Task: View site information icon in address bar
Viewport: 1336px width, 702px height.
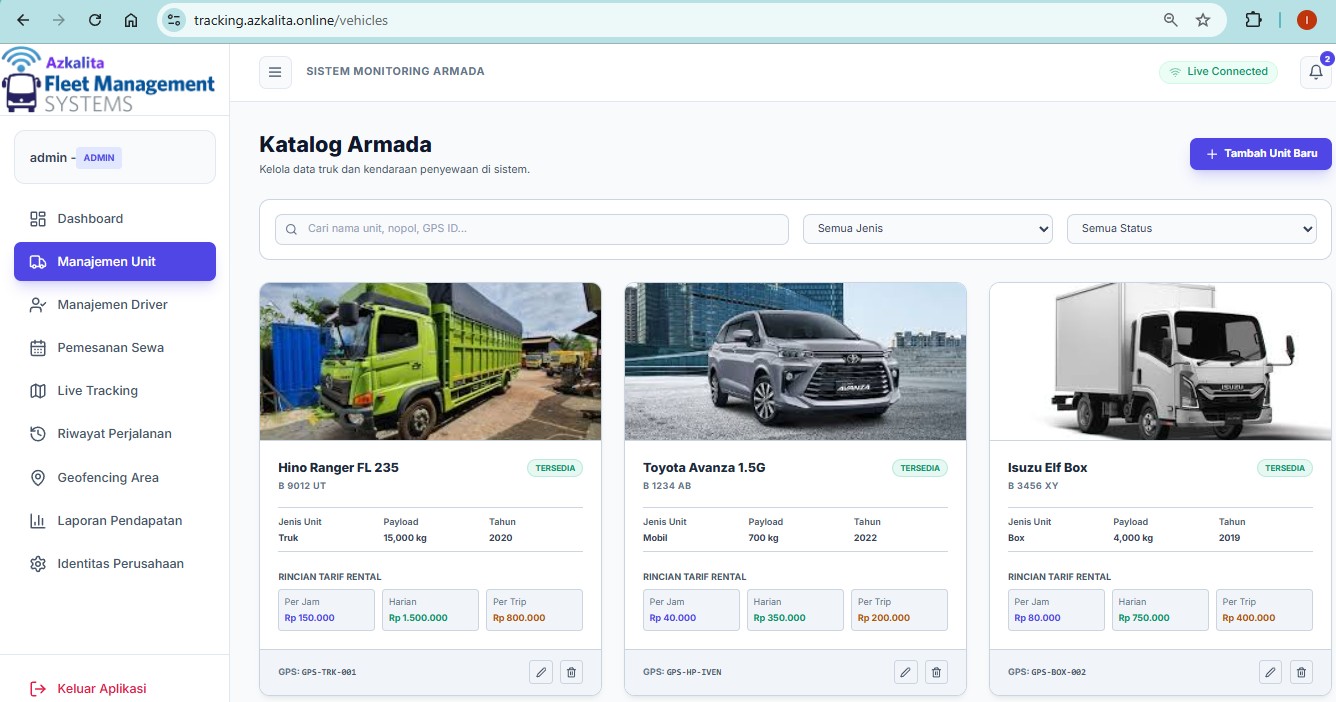Action: (175, 20)
